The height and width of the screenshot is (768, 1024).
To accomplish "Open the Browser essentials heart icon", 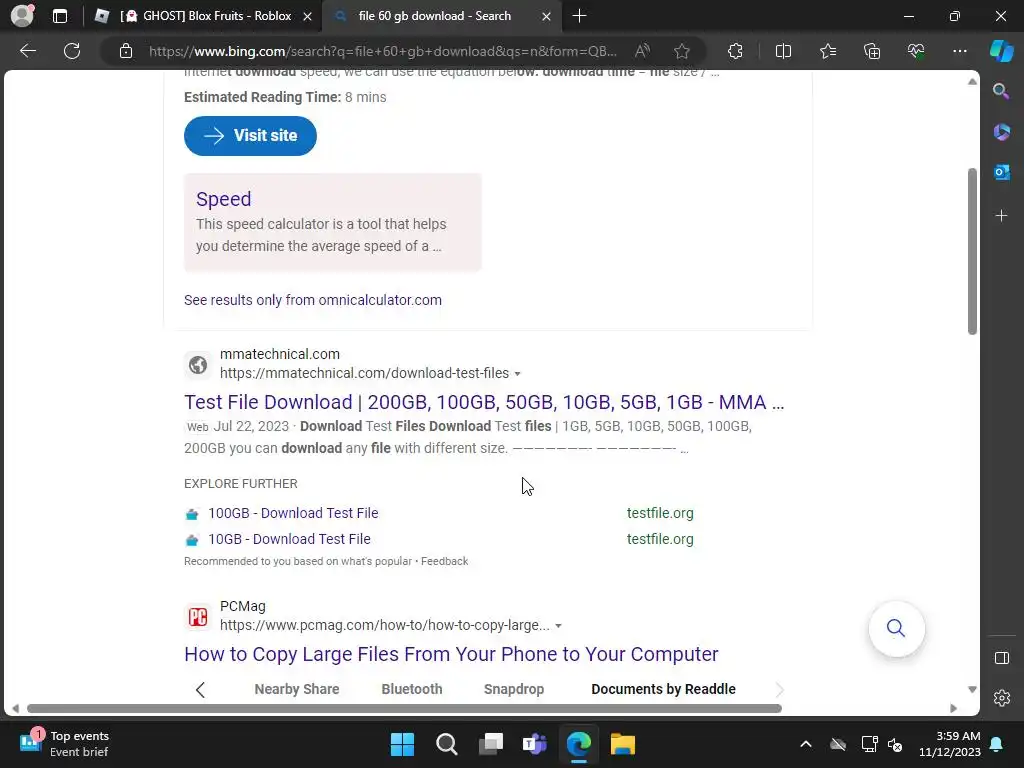I will 916,51.
